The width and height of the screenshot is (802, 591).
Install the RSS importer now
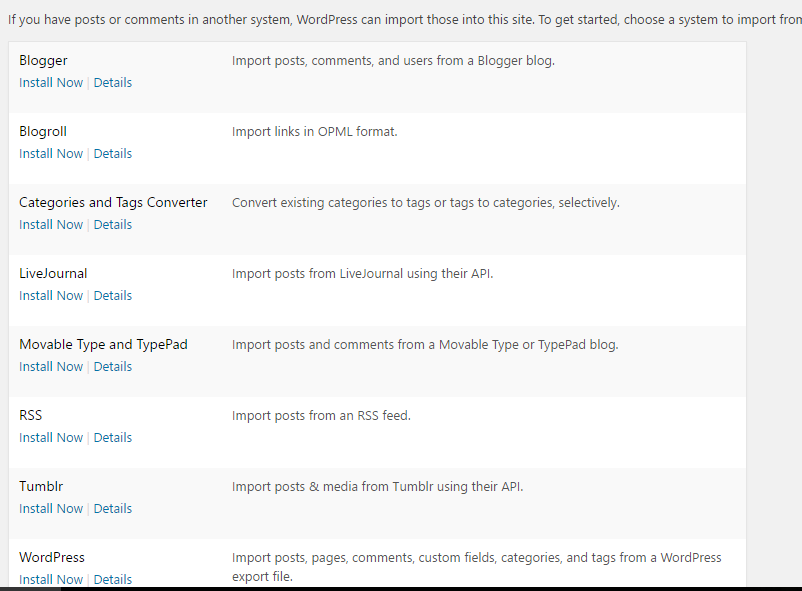pos(51,438)
